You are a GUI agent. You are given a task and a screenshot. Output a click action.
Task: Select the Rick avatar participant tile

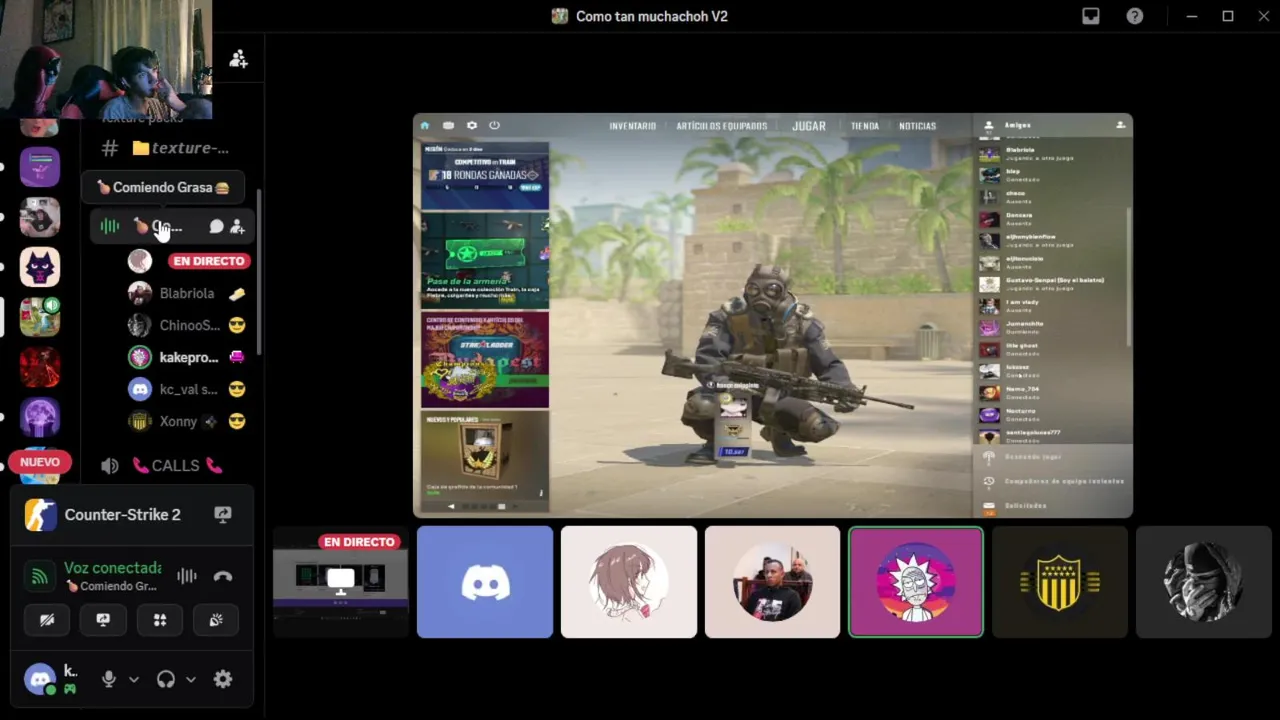coord(916,582)
